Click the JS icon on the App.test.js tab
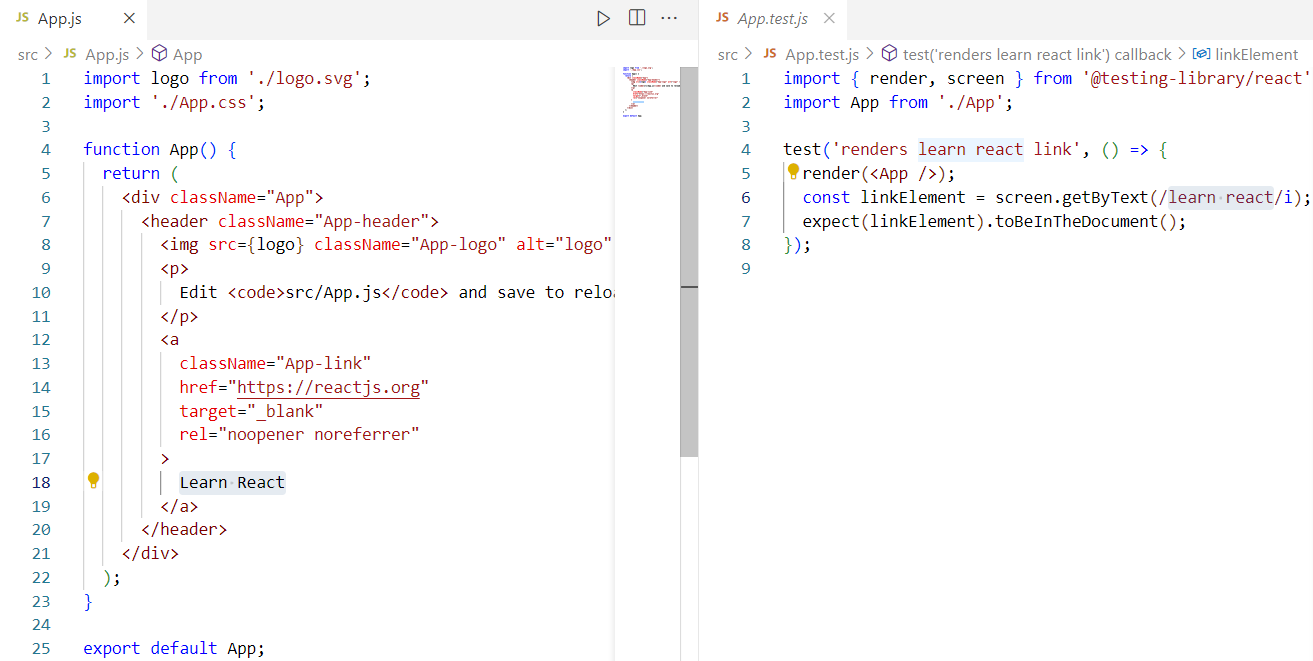This screenshot has height=661, width=1313. click(x=721, y=18)
